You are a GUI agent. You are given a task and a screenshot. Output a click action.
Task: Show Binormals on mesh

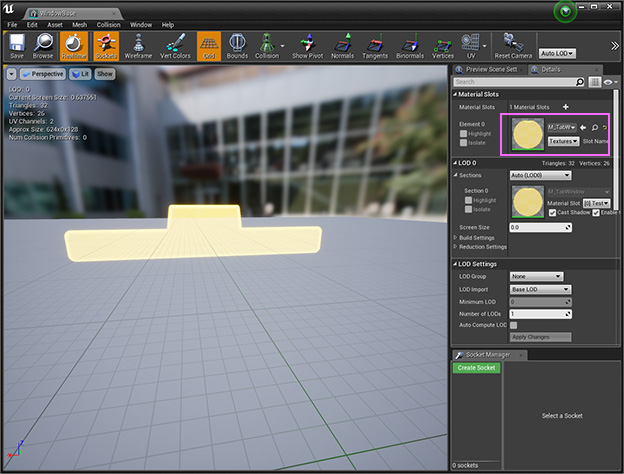tap(410, 46)
